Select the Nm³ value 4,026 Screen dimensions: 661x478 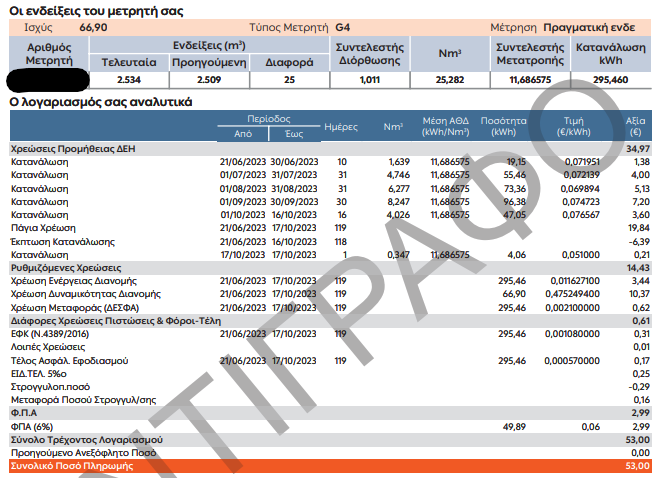click(x=398, y=215)
